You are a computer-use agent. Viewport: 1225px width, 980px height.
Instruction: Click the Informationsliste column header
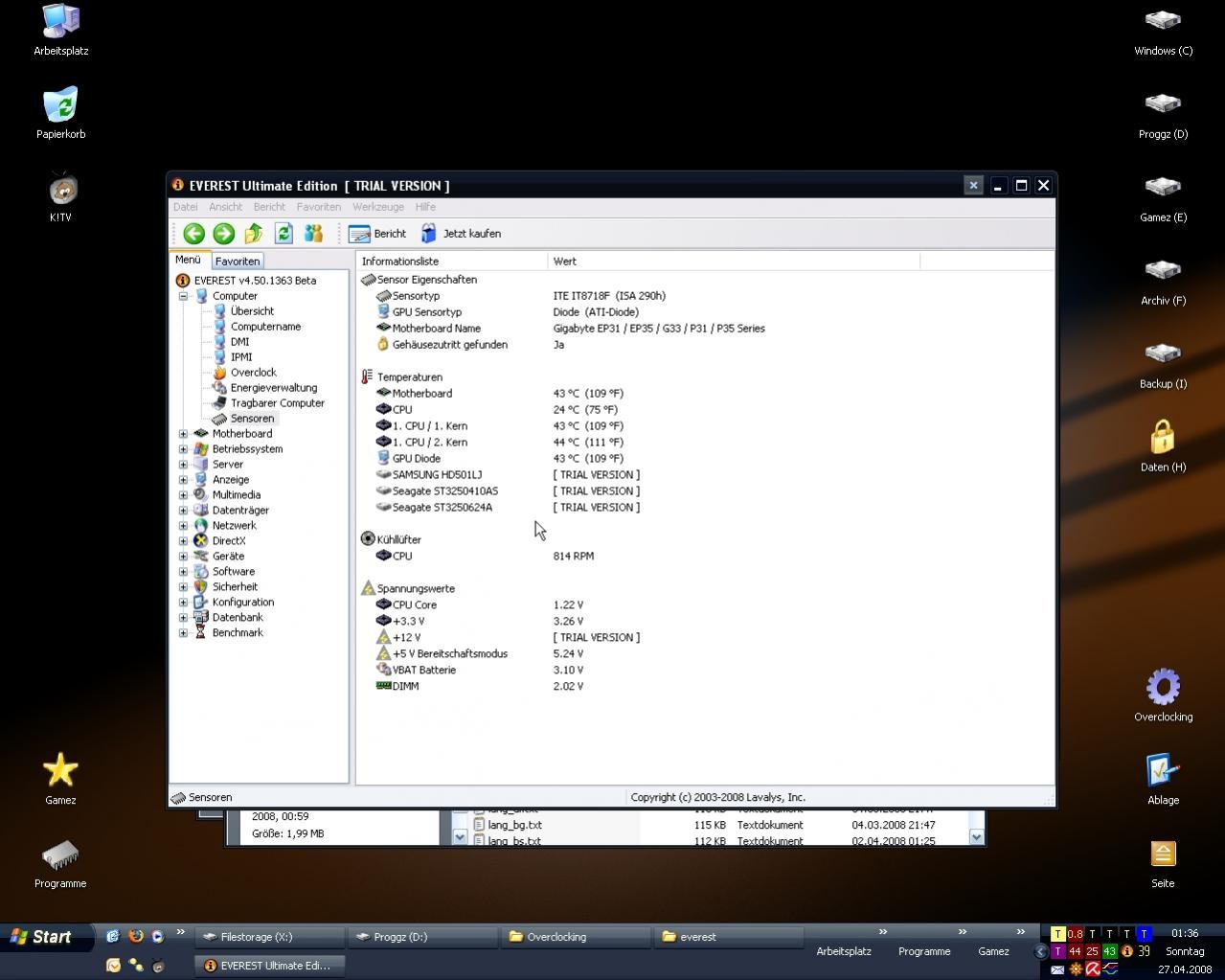pos(451,261)
